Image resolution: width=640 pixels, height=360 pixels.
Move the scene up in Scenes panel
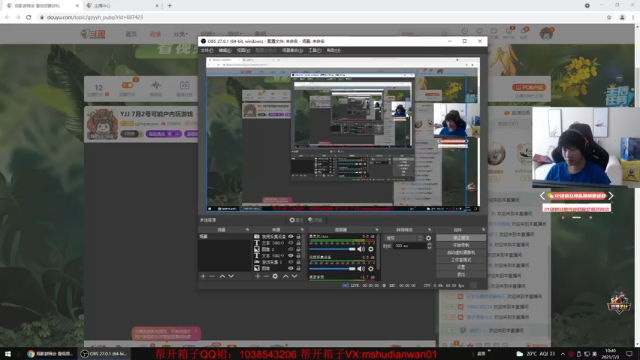(222, 276)
